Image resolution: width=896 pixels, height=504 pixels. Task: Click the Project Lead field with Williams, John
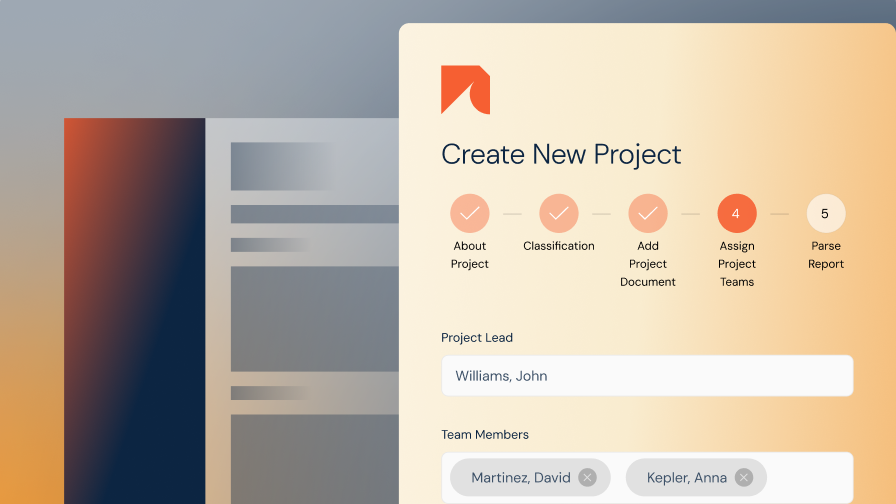pos(647,375)
